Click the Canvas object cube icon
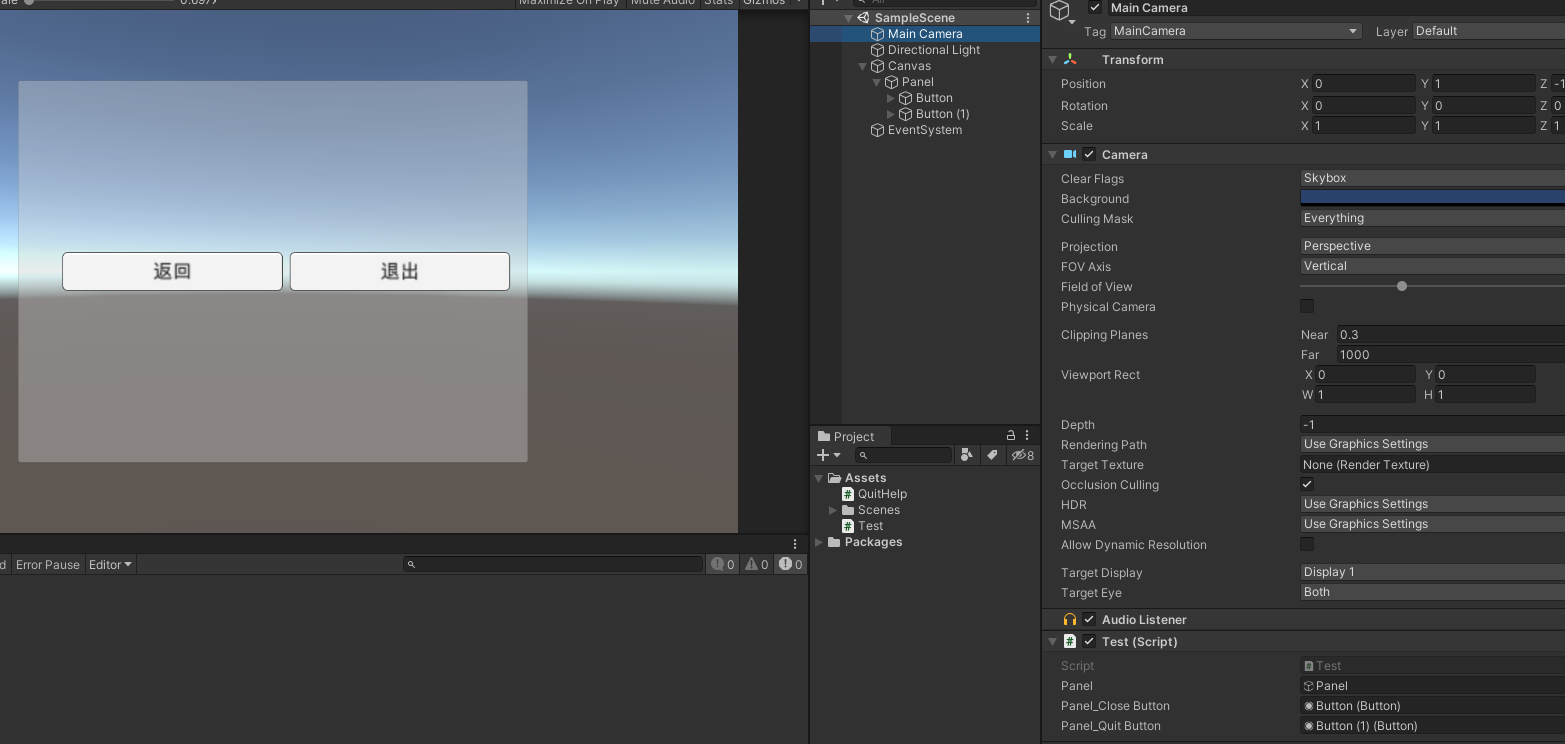 [x=878, y=66]
